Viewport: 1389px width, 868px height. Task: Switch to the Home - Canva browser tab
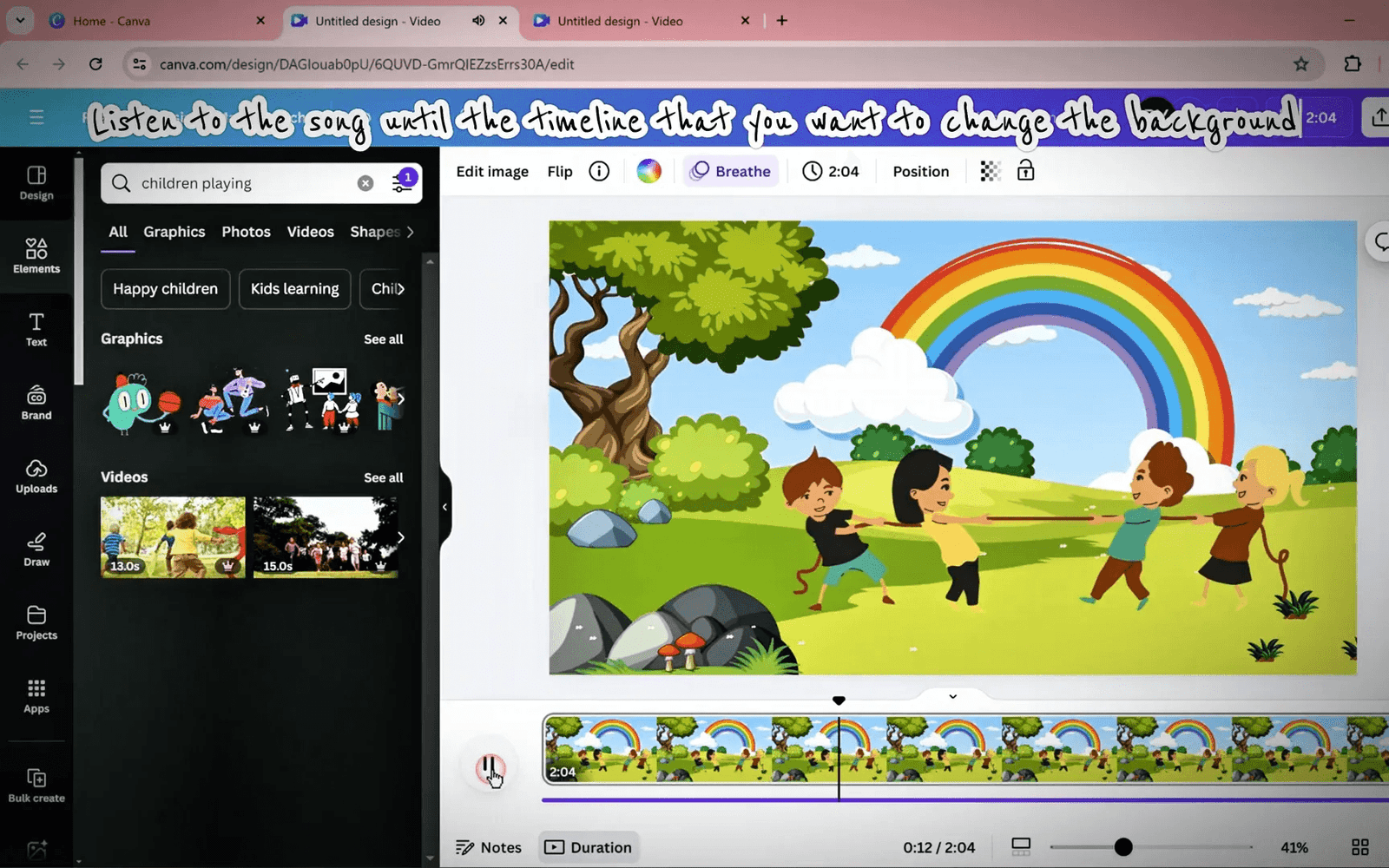(157, 21)
